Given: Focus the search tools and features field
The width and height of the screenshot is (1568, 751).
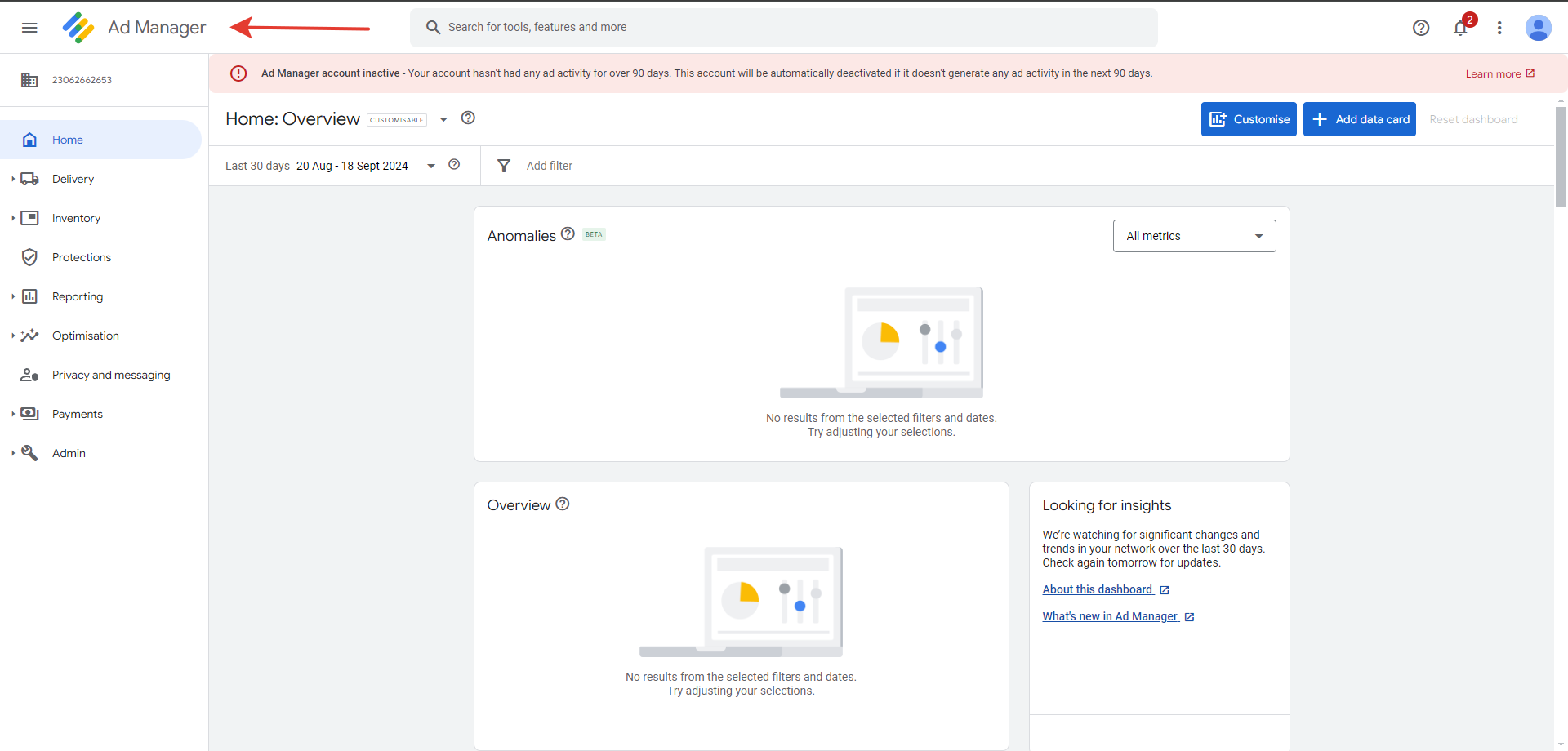Looking at the screenshot, I should 784,28.
